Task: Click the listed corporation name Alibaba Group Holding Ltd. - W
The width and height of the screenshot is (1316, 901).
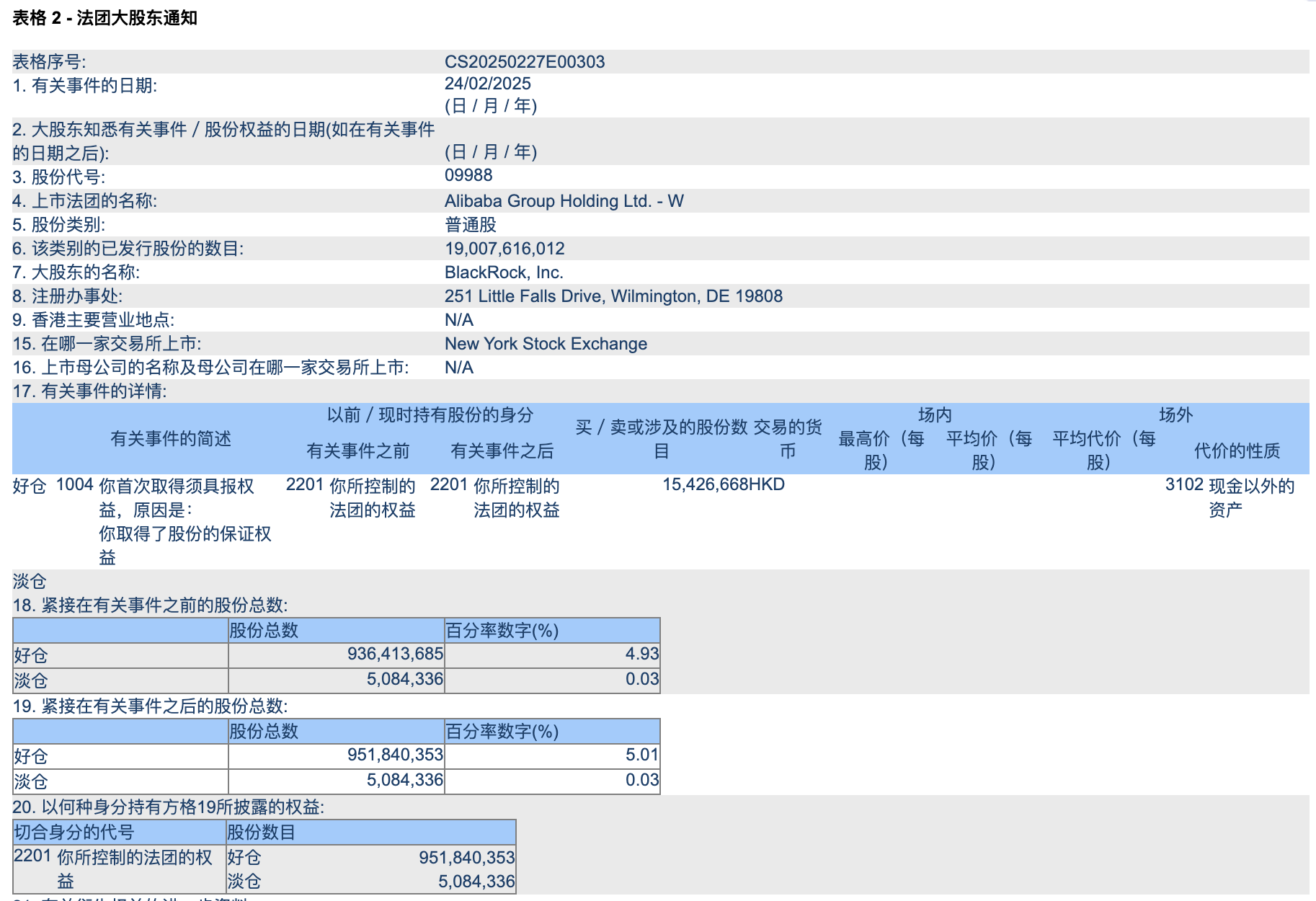Action: pos(565,200)
